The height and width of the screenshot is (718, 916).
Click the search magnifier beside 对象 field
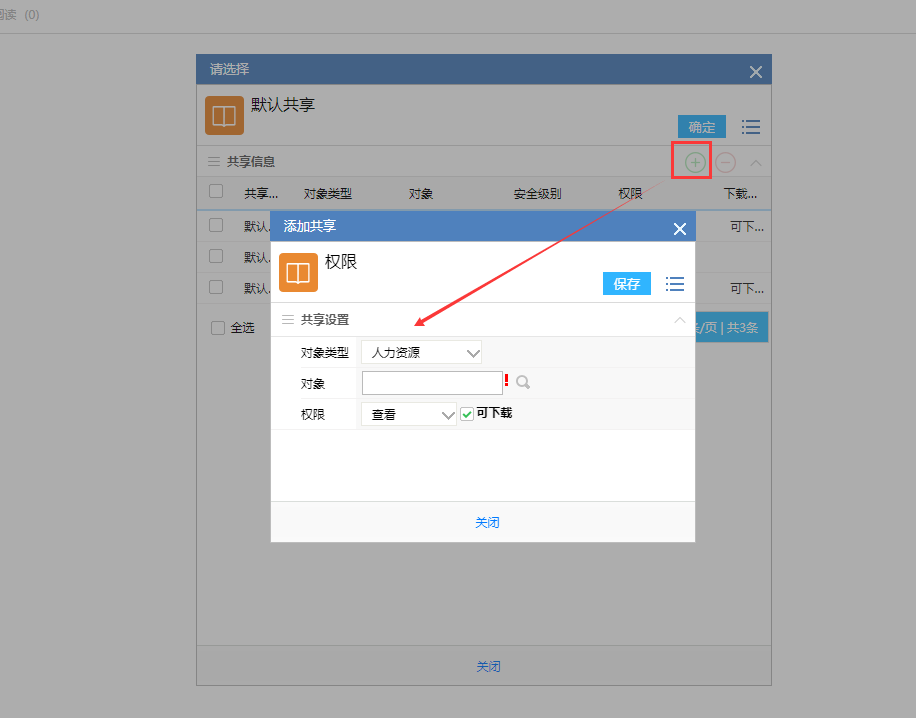pyautogui.click(x=523, y=382)
